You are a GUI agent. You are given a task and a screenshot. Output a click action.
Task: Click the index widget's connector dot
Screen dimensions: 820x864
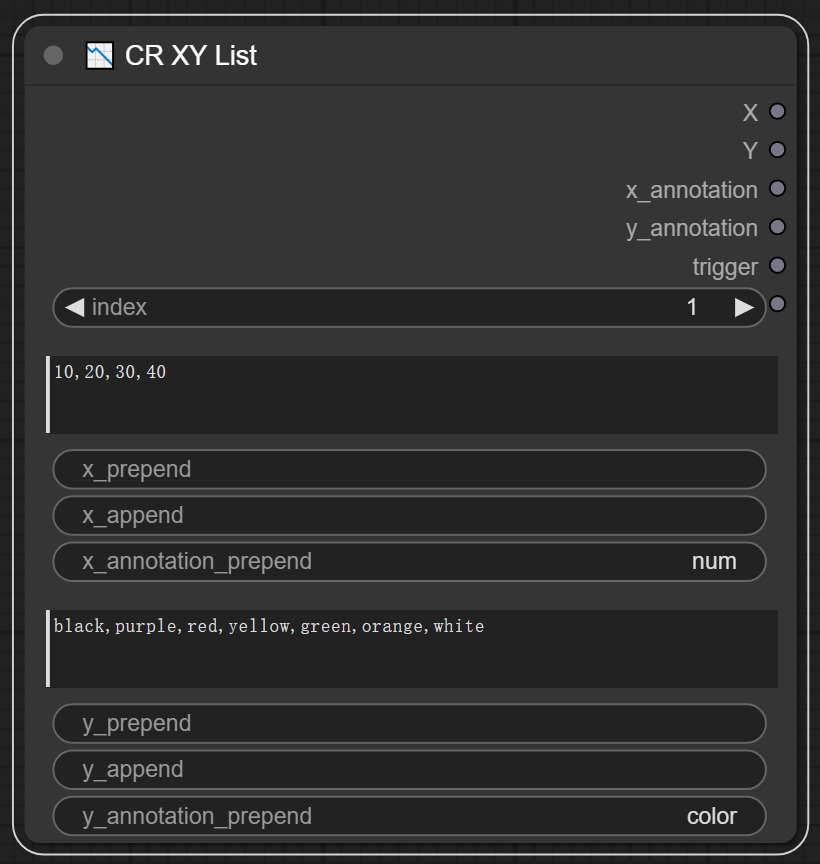click(777, 304)
